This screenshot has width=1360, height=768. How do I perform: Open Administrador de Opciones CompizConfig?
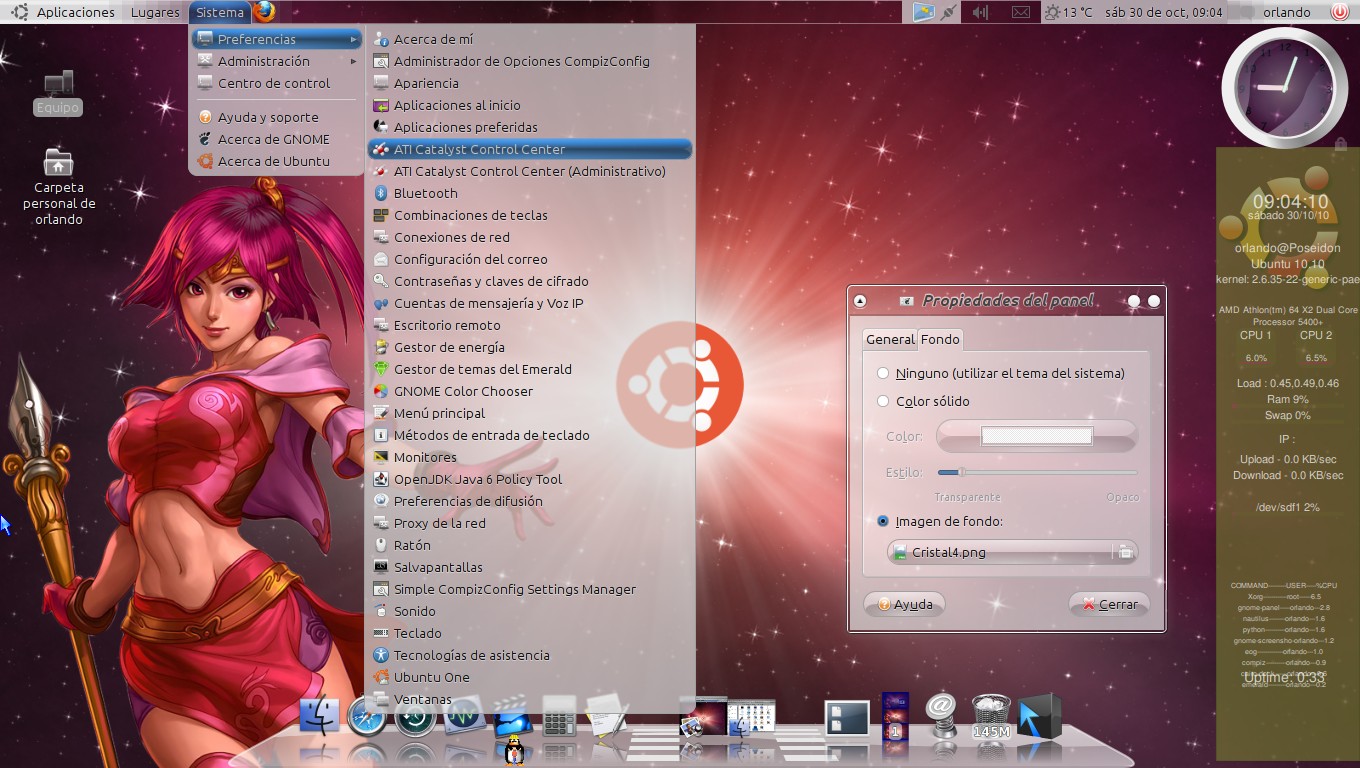[x=530, y=61]
